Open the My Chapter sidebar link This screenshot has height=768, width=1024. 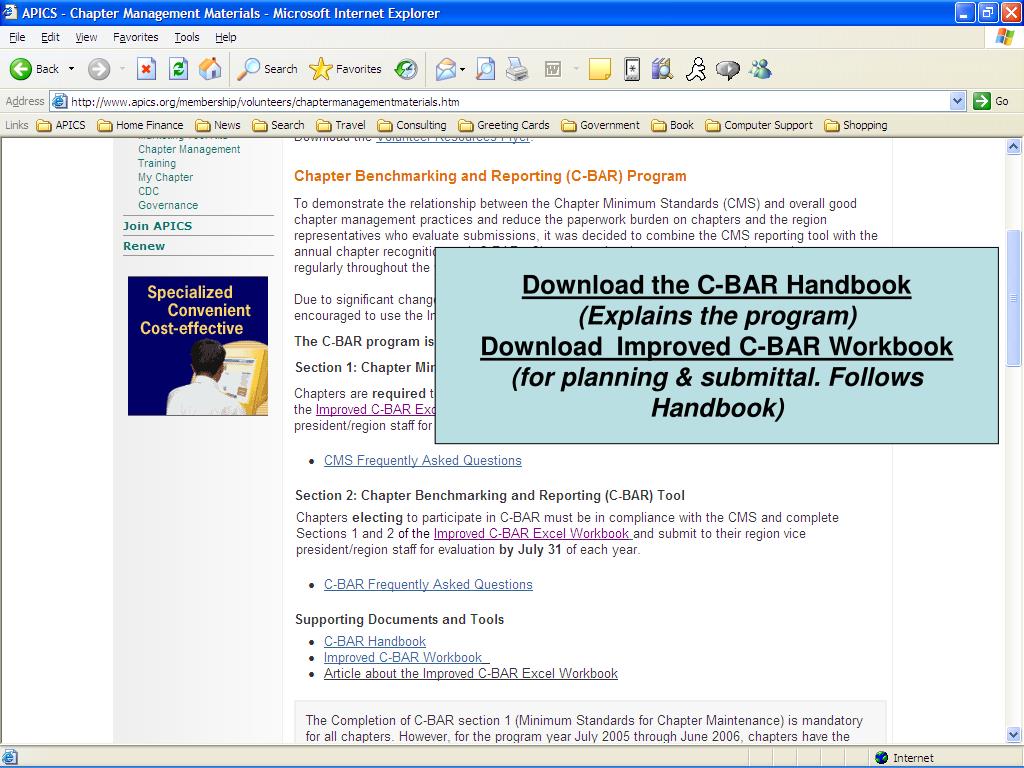click(165, 177)
